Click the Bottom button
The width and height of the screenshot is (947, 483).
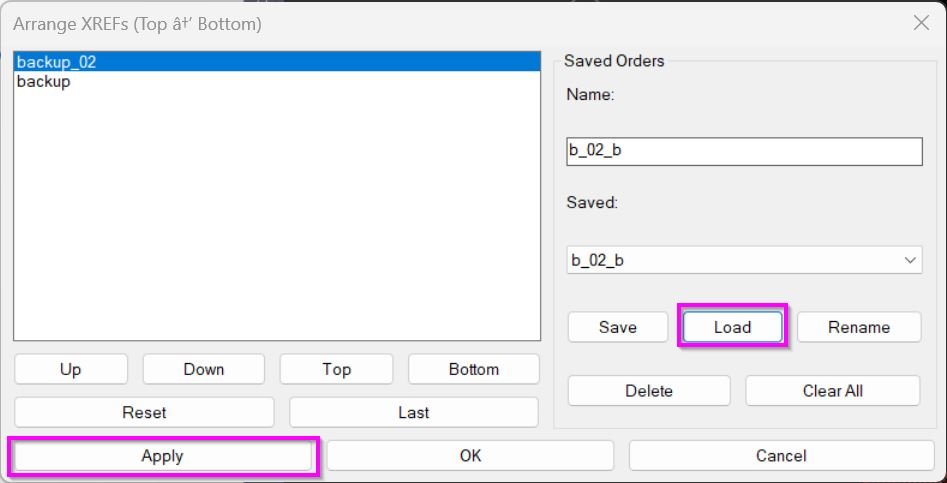(473, 369)
